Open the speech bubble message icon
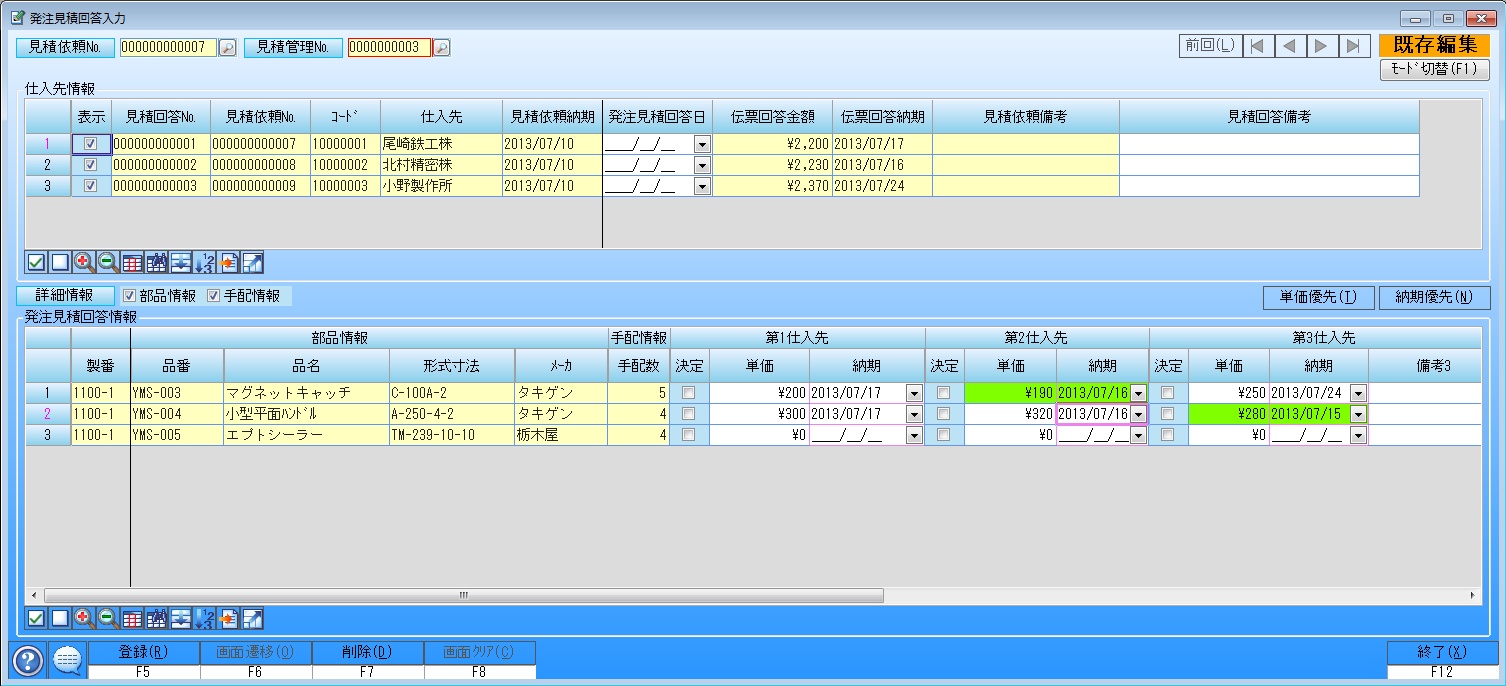The height and width of the screenshot is (686, 1506). (x=67, y=661)
